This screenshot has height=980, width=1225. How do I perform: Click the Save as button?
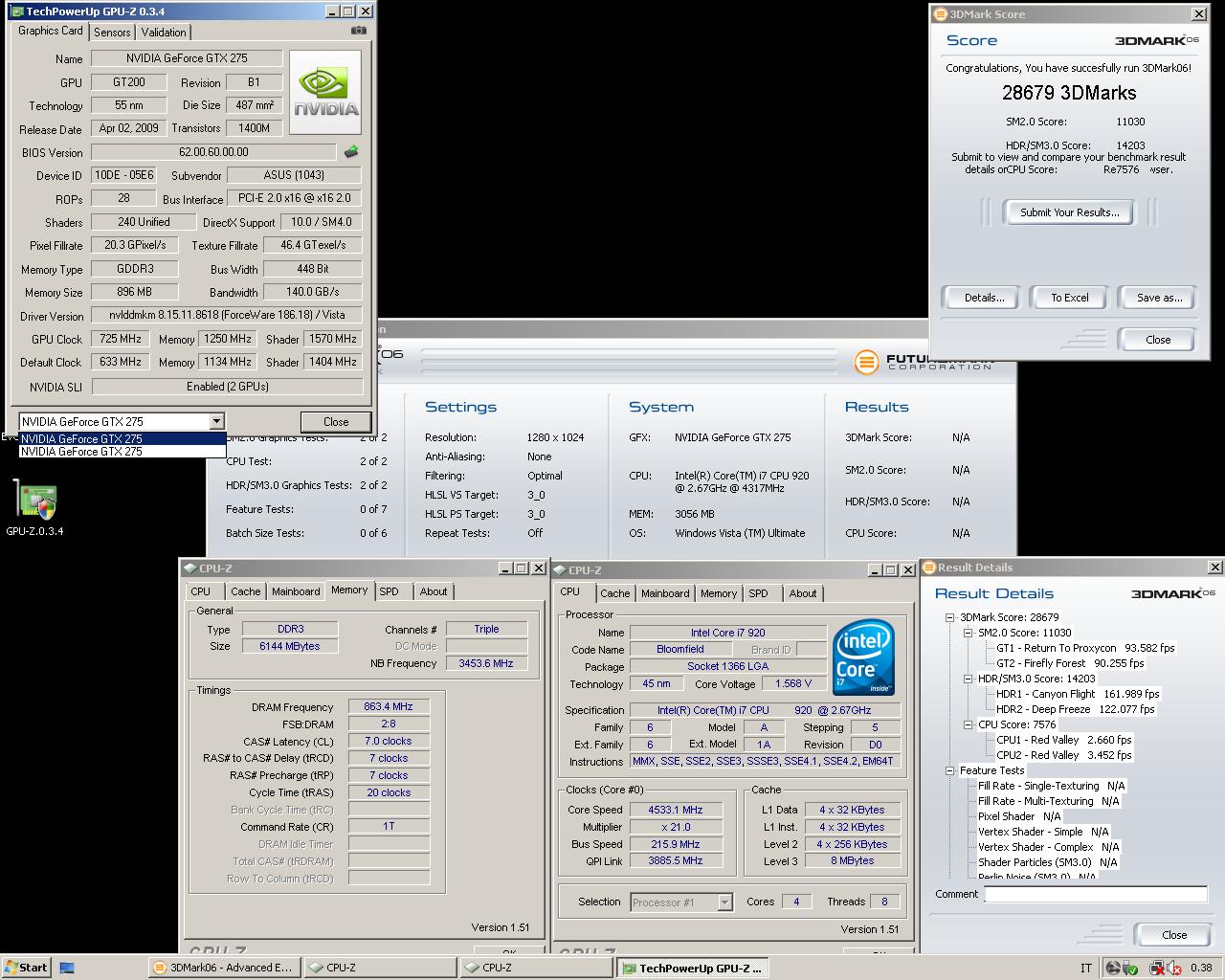coord(1159,298)
